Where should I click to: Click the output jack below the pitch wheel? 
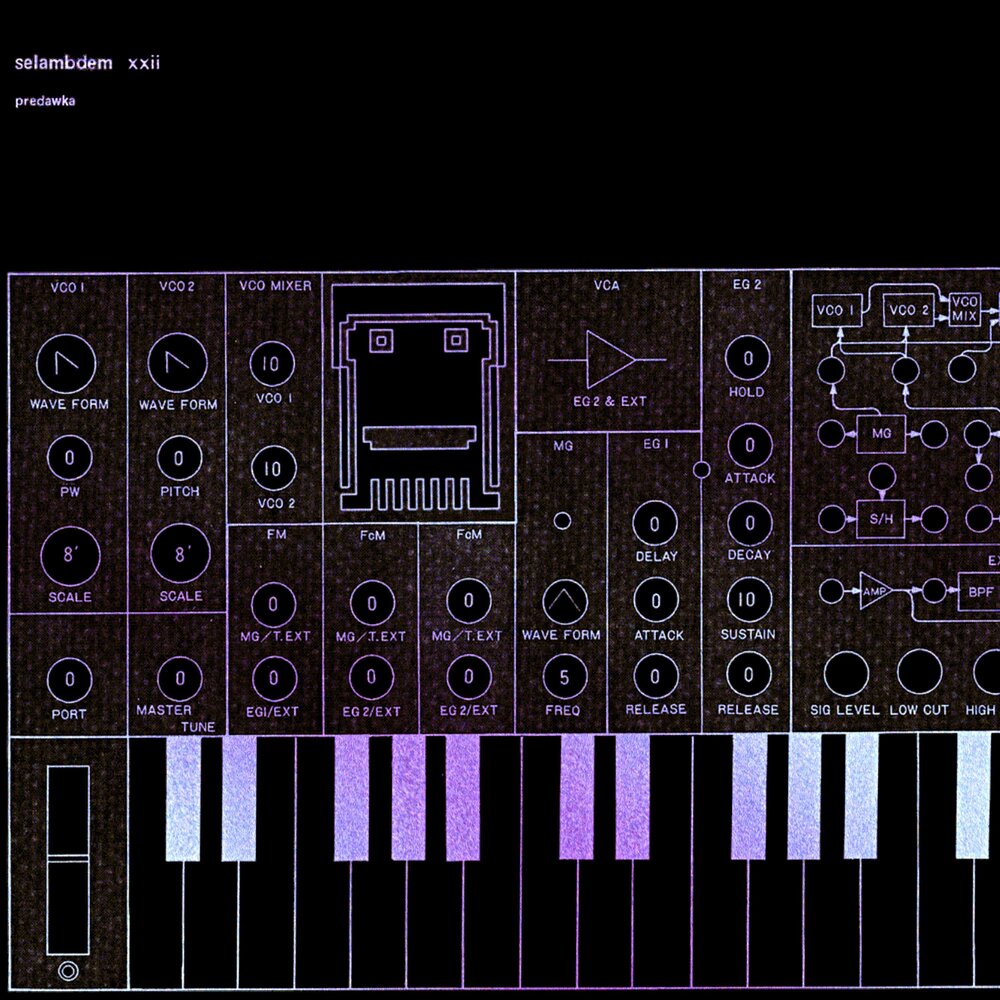click(68, 970)
